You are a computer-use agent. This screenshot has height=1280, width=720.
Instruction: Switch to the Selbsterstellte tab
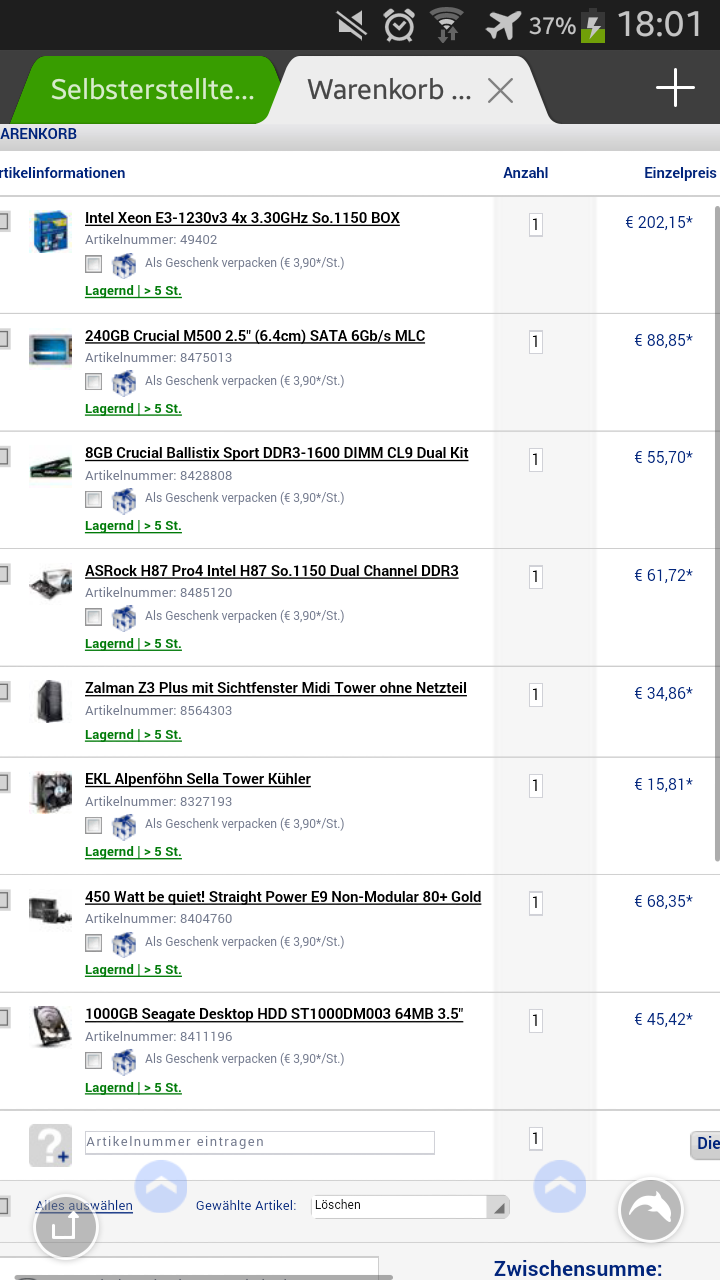150,90
